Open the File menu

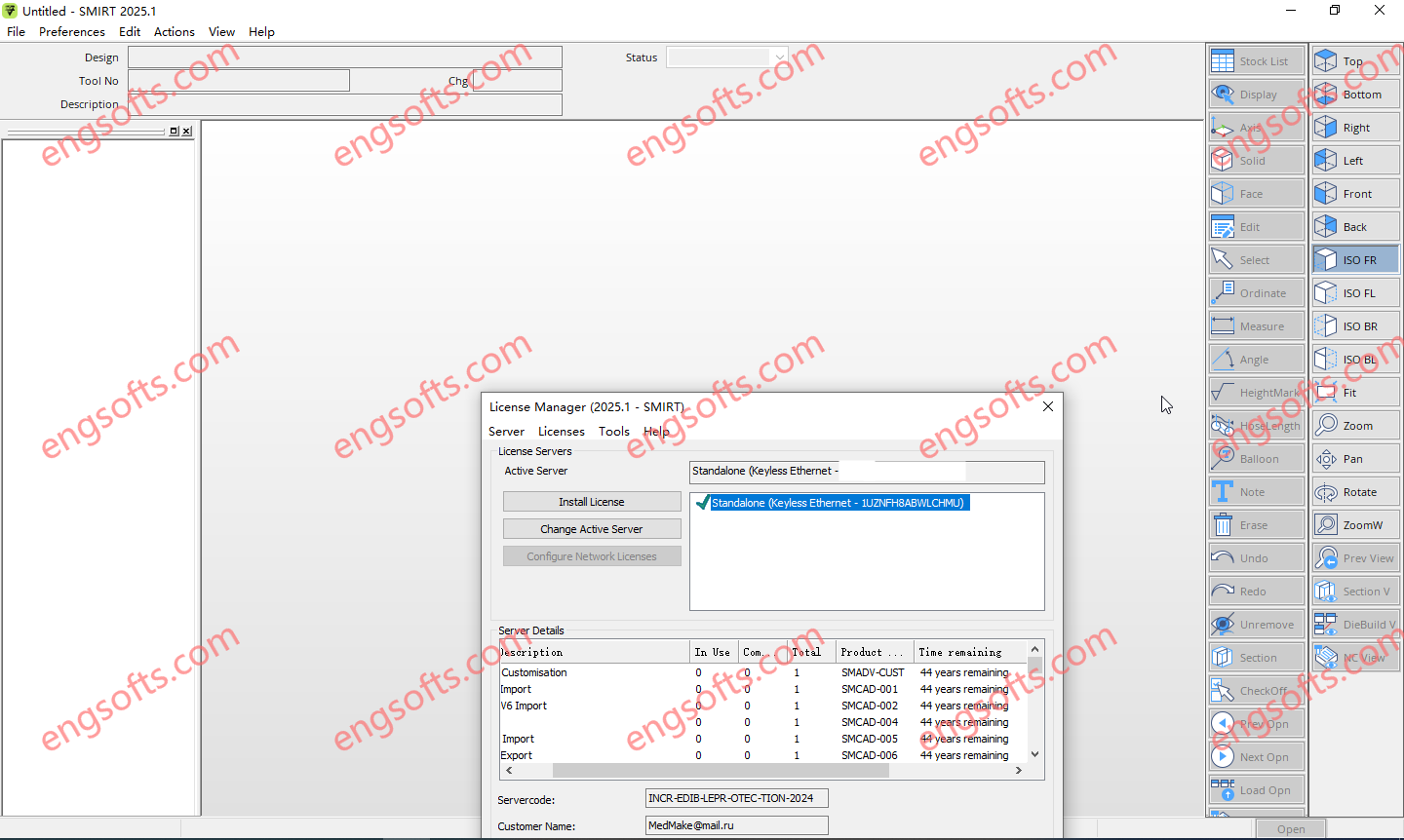17,32
